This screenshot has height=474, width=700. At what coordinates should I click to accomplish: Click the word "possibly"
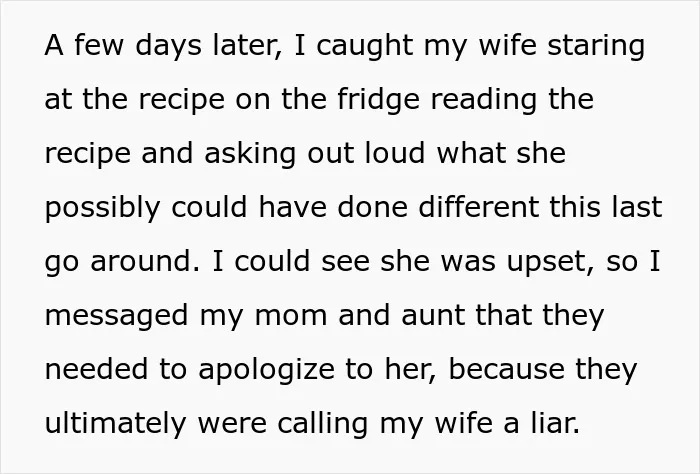[102, 209]
